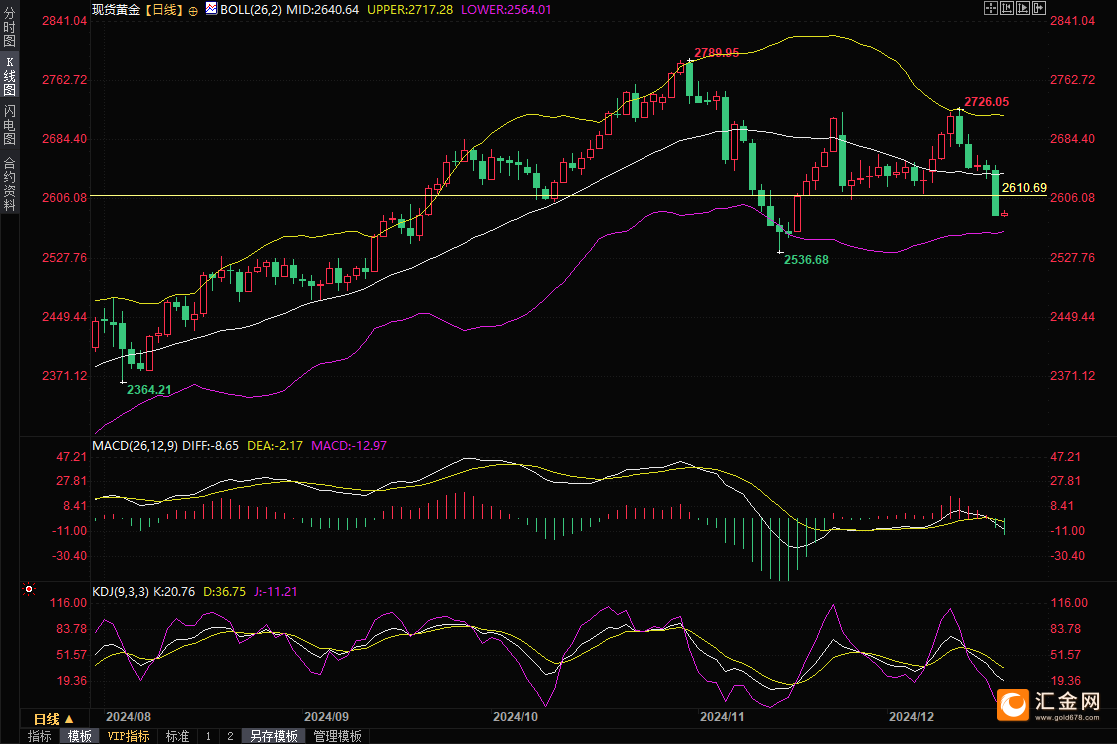Click the circled plus icon next to 日线
This screenshot has height=744, width=1117.
[193, 9]
